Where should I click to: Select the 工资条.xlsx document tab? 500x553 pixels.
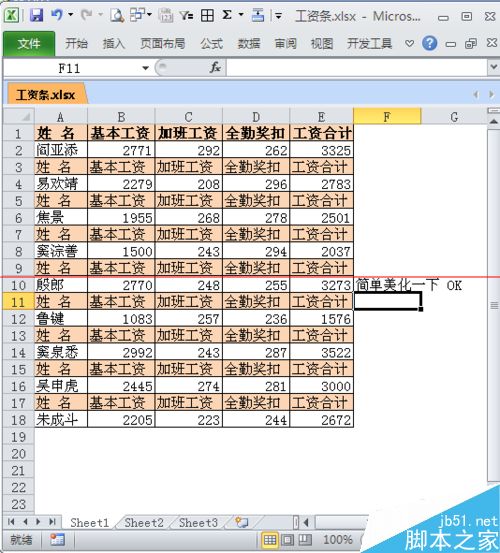[x=46, y=95]
